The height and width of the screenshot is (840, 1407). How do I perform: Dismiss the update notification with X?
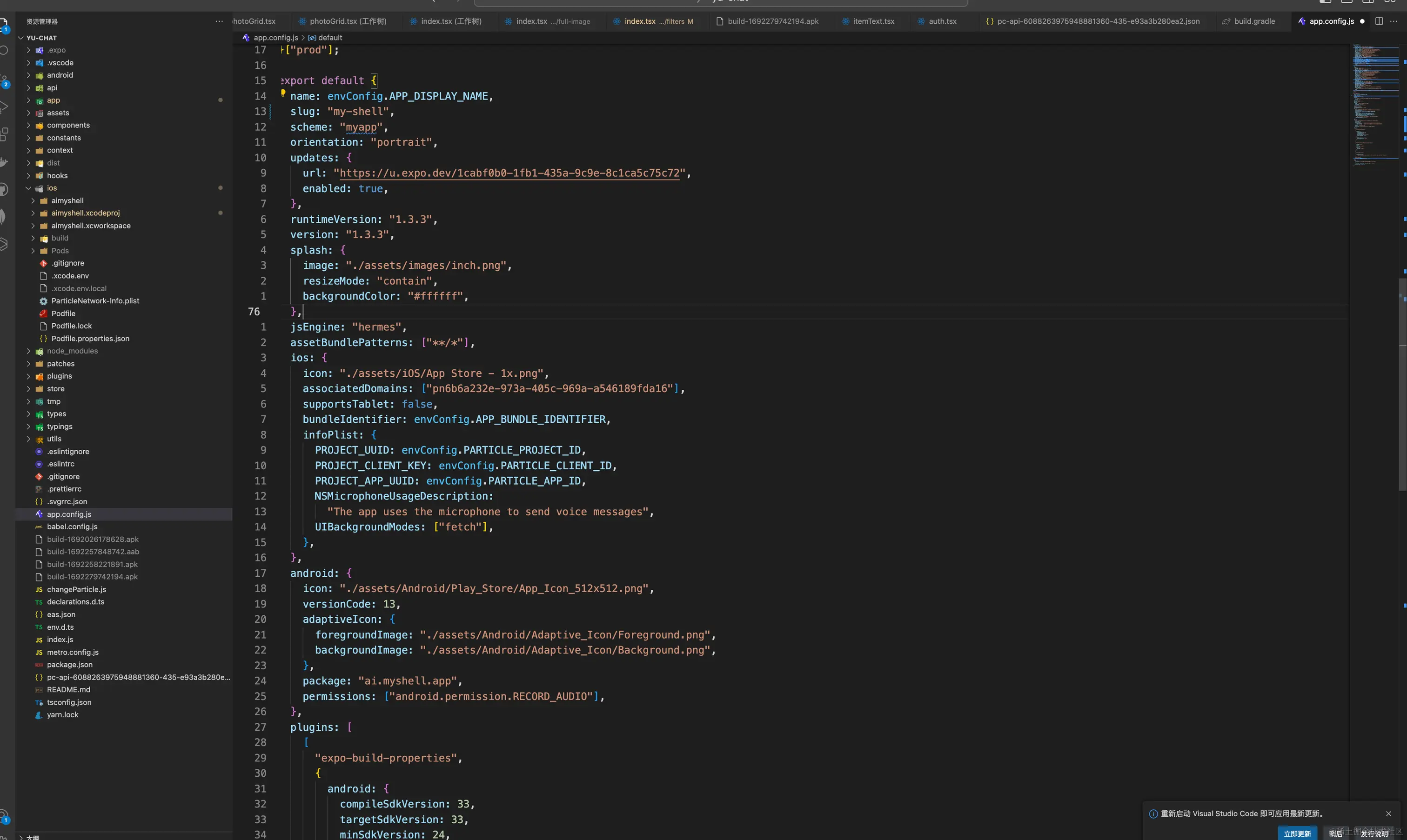click(x=1388, y=813)
